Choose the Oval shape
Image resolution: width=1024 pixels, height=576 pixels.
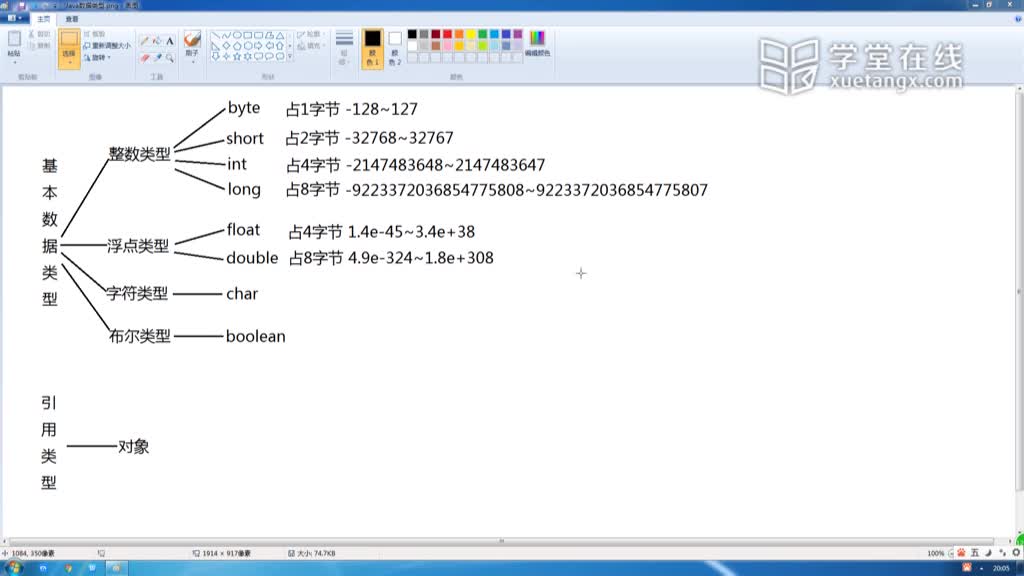click(237, 35)
